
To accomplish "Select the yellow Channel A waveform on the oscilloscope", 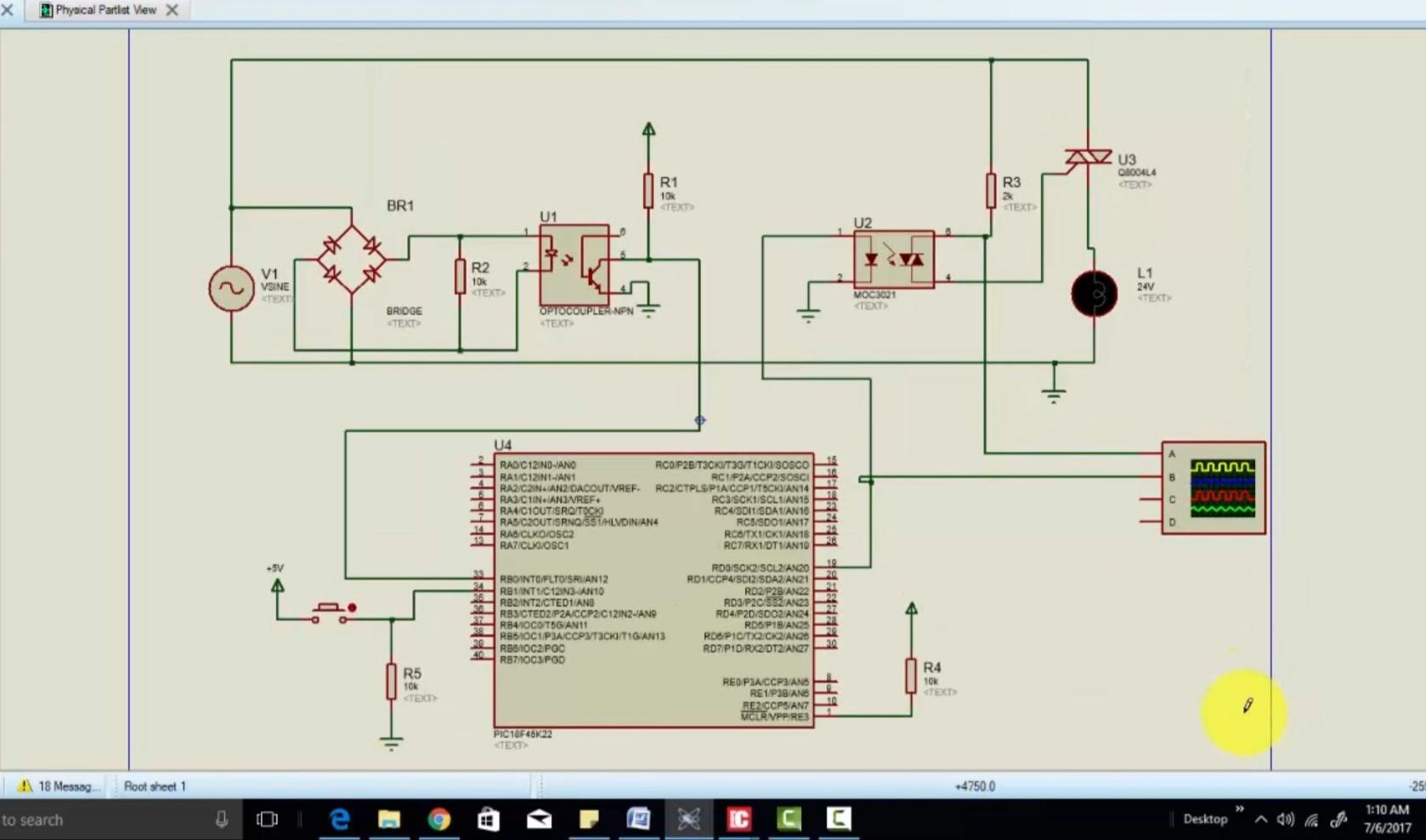I will point(1221,466).
